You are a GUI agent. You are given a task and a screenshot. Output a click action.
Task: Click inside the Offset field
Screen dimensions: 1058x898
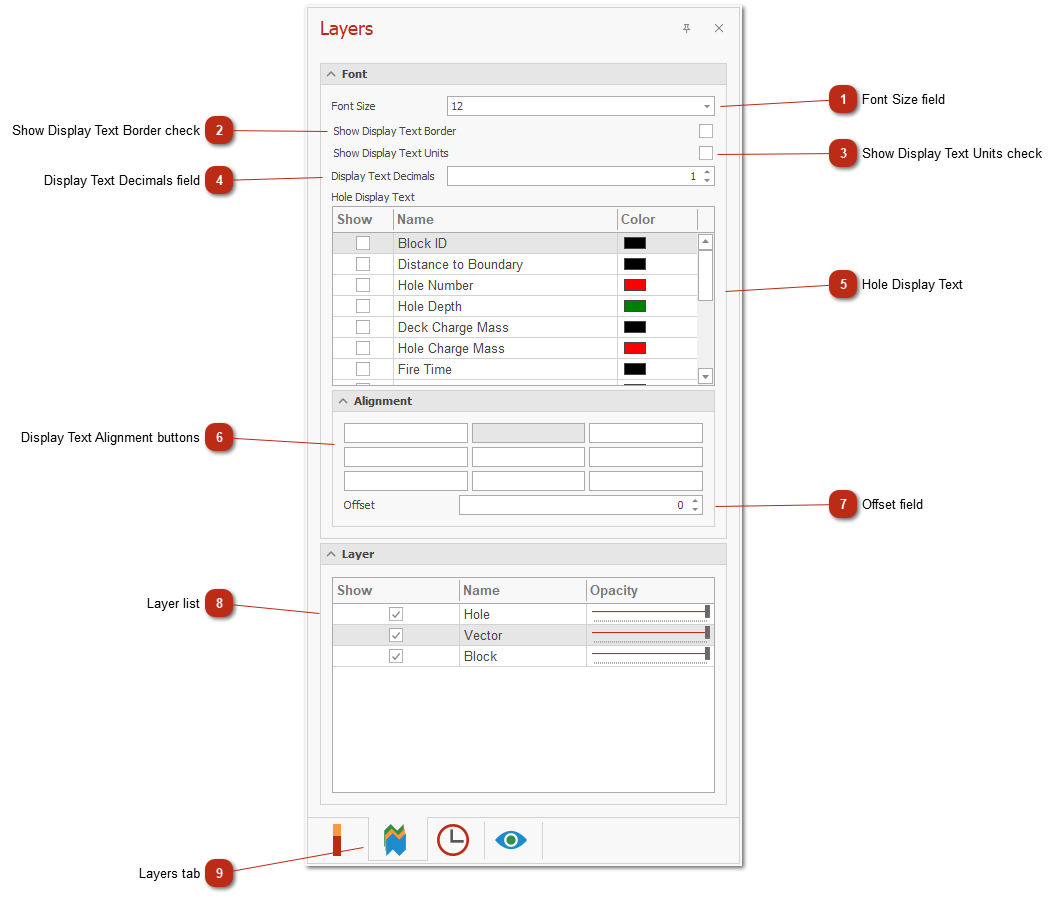click(x=570, y=505)
